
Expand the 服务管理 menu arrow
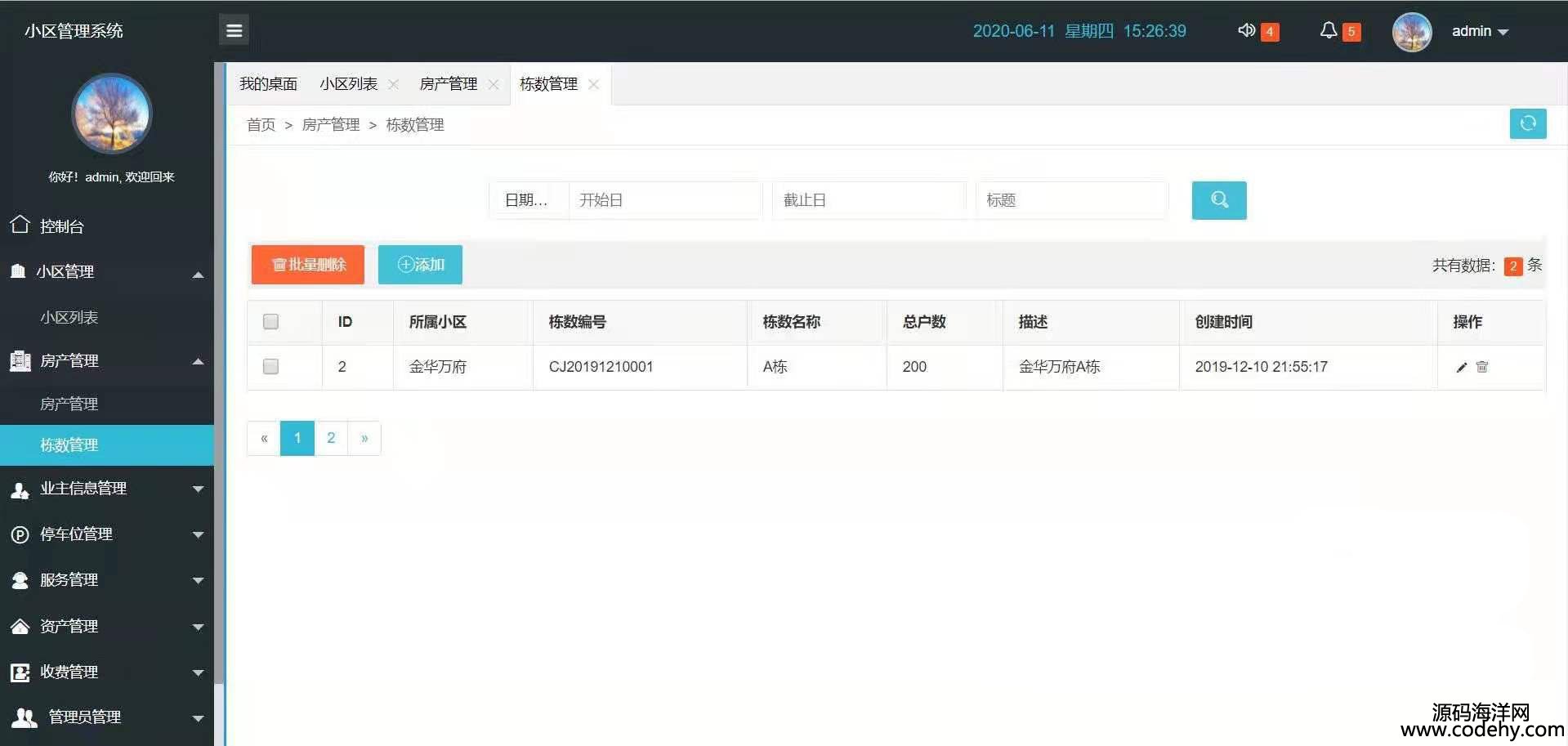click(198, 581)
